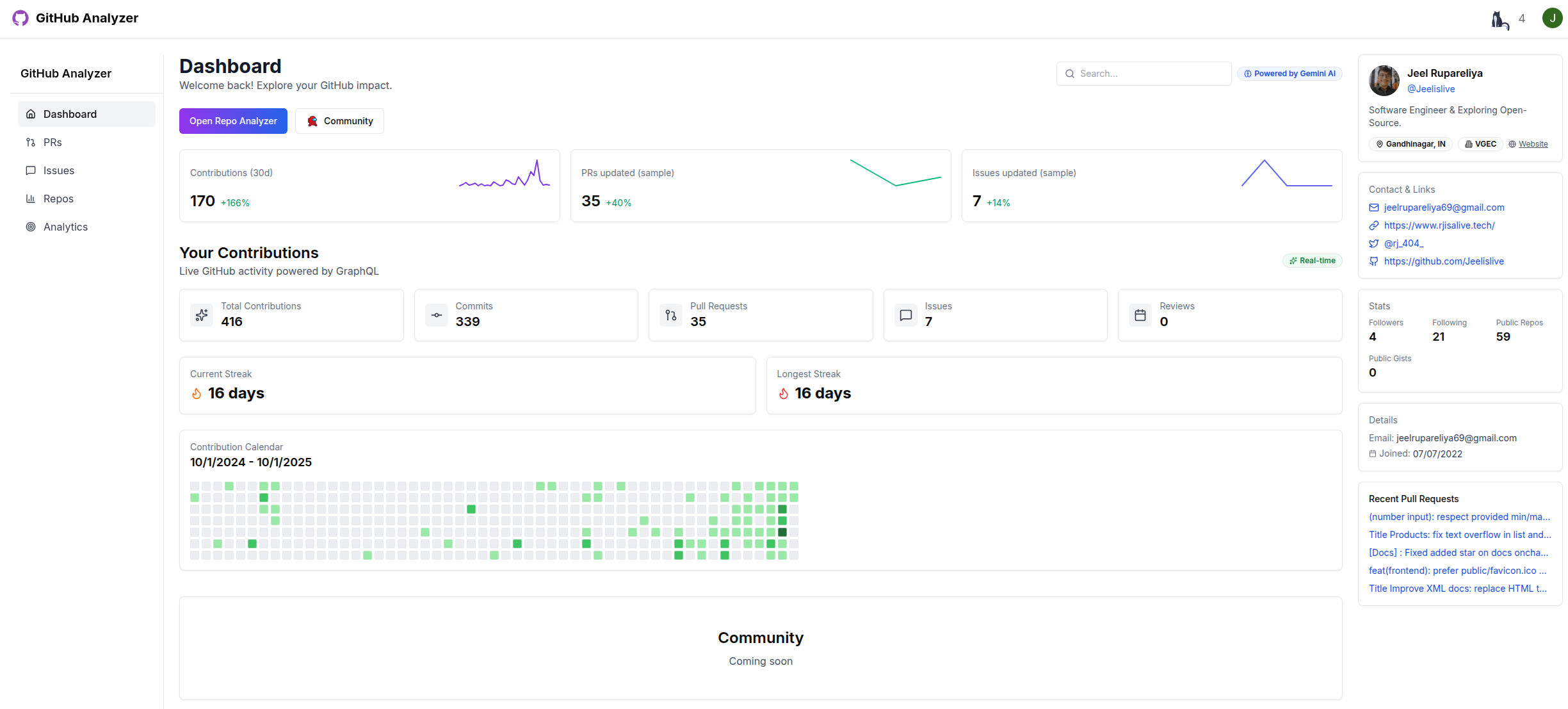This screenshot has width=1568, height=709.
Task: Click the Total Contributions sparkle icon
Action: pyautogui.click(x=202, y=315)
